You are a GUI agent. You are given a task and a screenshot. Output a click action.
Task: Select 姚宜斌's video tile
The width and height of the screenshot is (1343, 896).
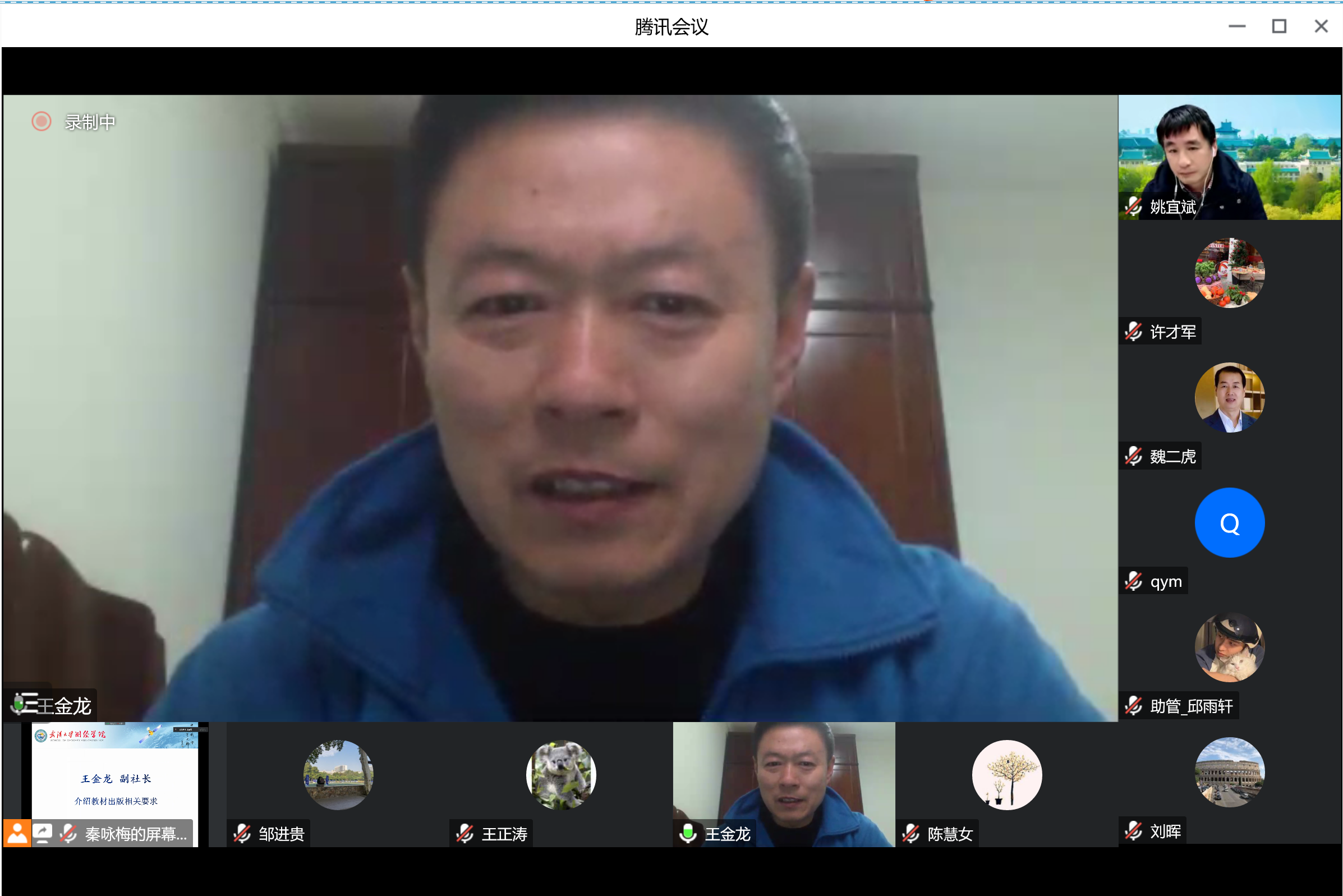(1229, 157)
